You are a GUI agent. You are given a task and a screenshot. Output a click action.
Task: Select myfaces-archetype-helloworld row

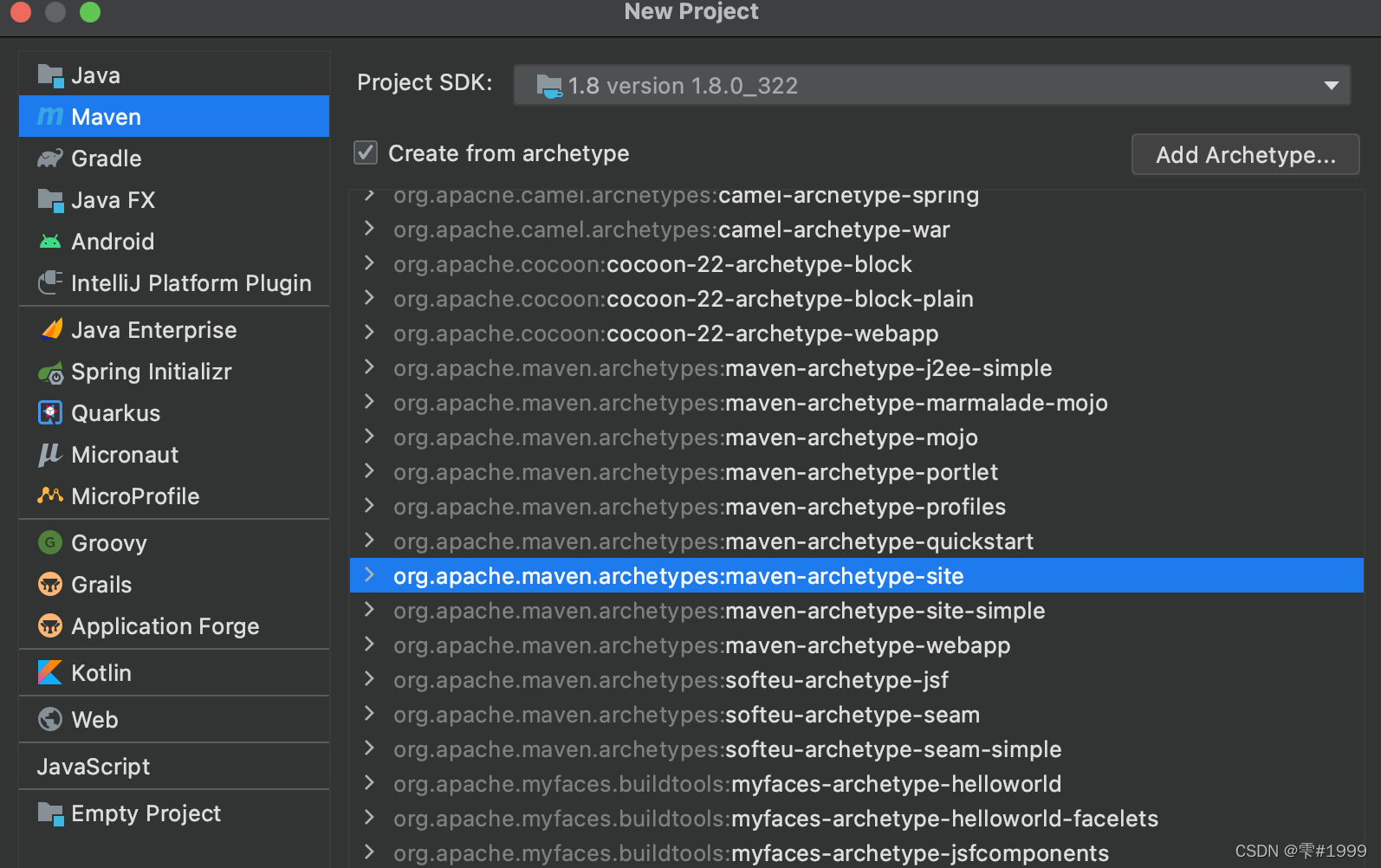(x=856, y=783)
